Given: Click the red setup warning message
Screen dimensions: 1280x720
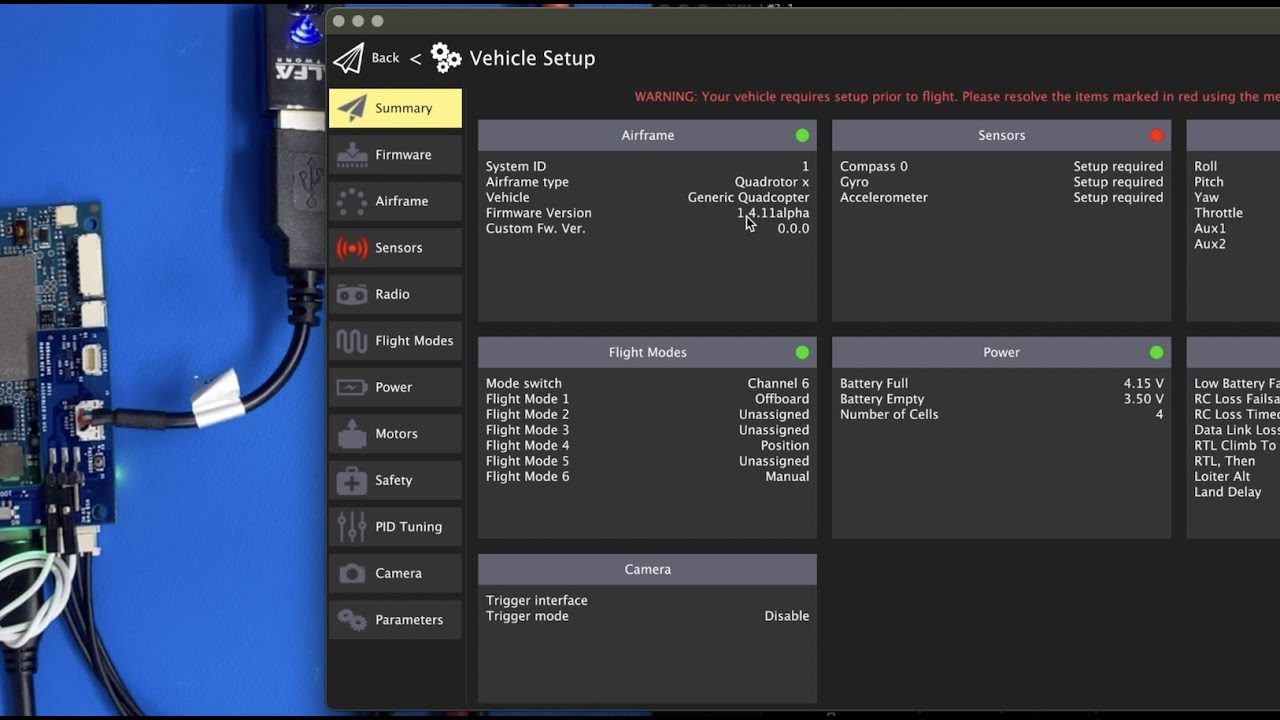Looking at the screenshot, I should pos(957,97).
